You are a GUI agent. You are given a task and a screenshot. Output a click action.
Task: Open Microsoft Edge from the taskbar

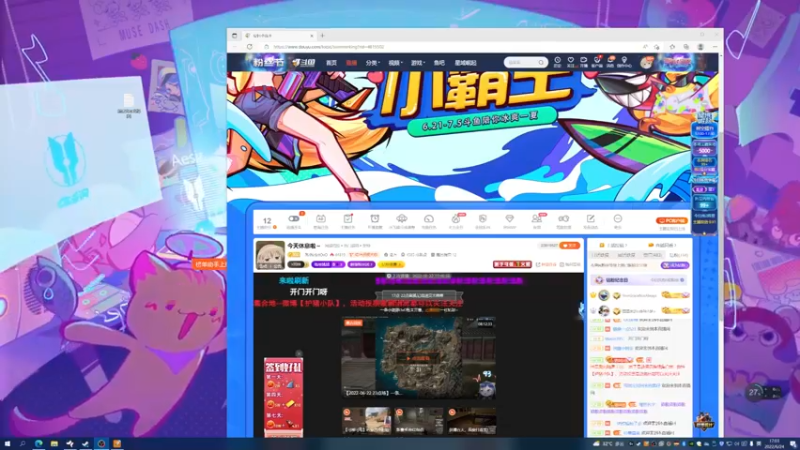coord(38,444)
